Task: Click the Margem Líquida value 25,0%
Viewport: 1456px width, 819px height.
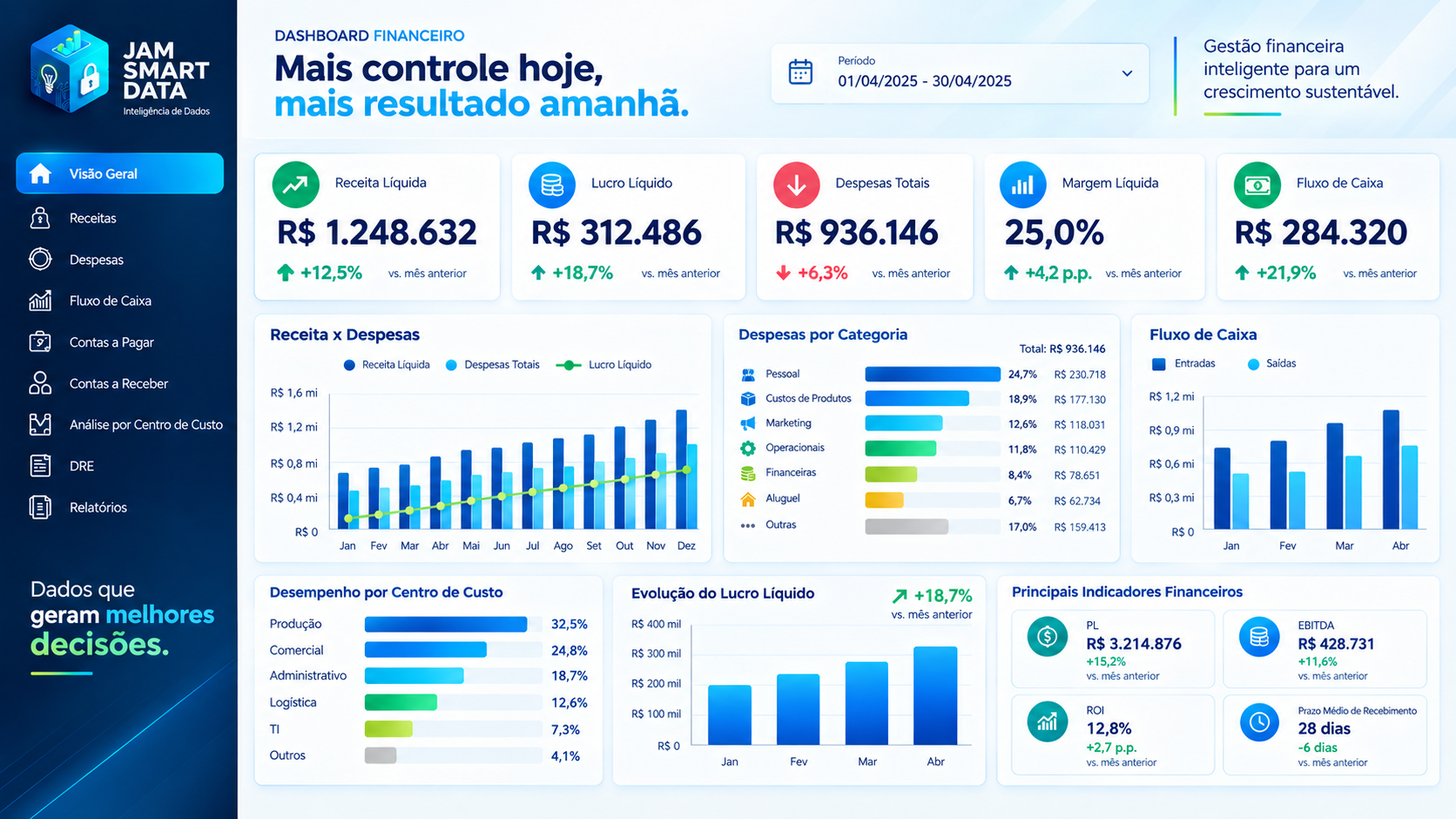Action: coord(1055,234)
